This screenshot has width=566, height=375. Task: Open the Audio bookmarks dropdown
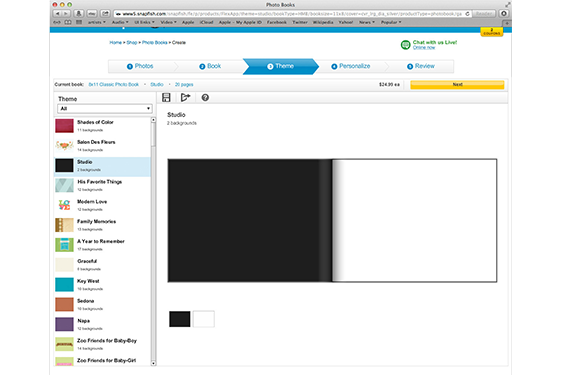pos(120,22)
